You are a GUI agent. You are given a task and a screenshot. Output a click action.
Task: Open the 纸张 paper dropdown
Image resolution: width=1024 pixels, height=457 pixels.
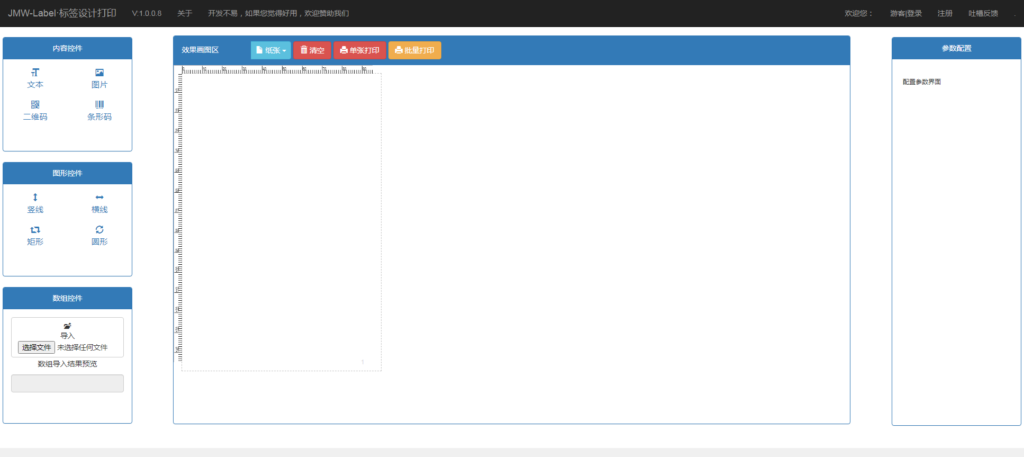pos(270,50)
